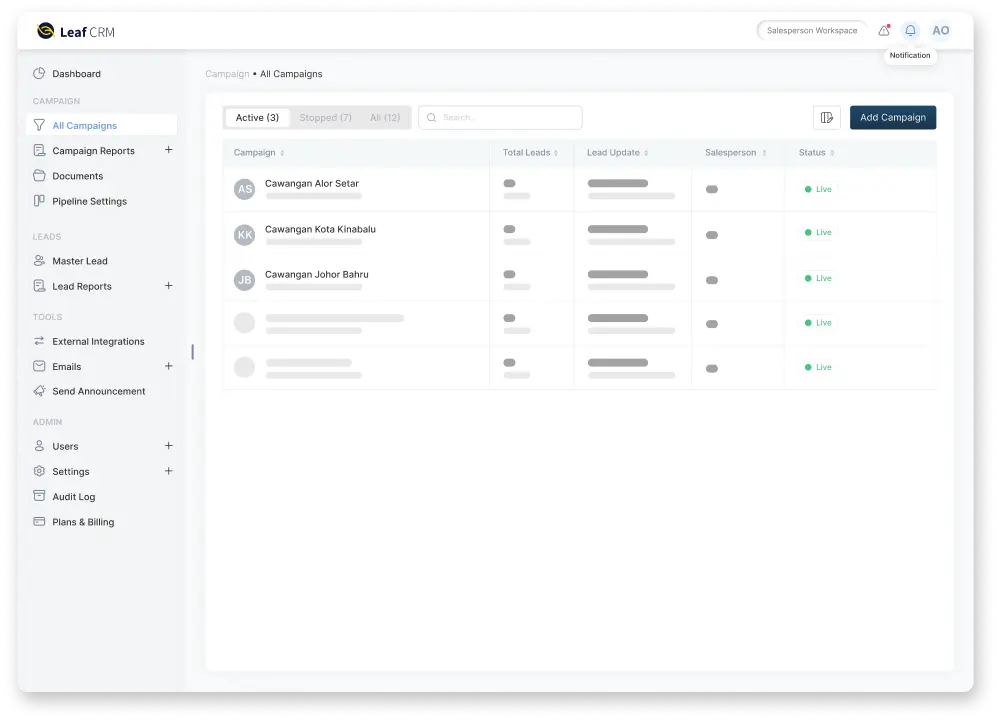Open column customization icon beside Add Campaign
The height and width of the screenshot is (720, 997).
pos(826,117)
